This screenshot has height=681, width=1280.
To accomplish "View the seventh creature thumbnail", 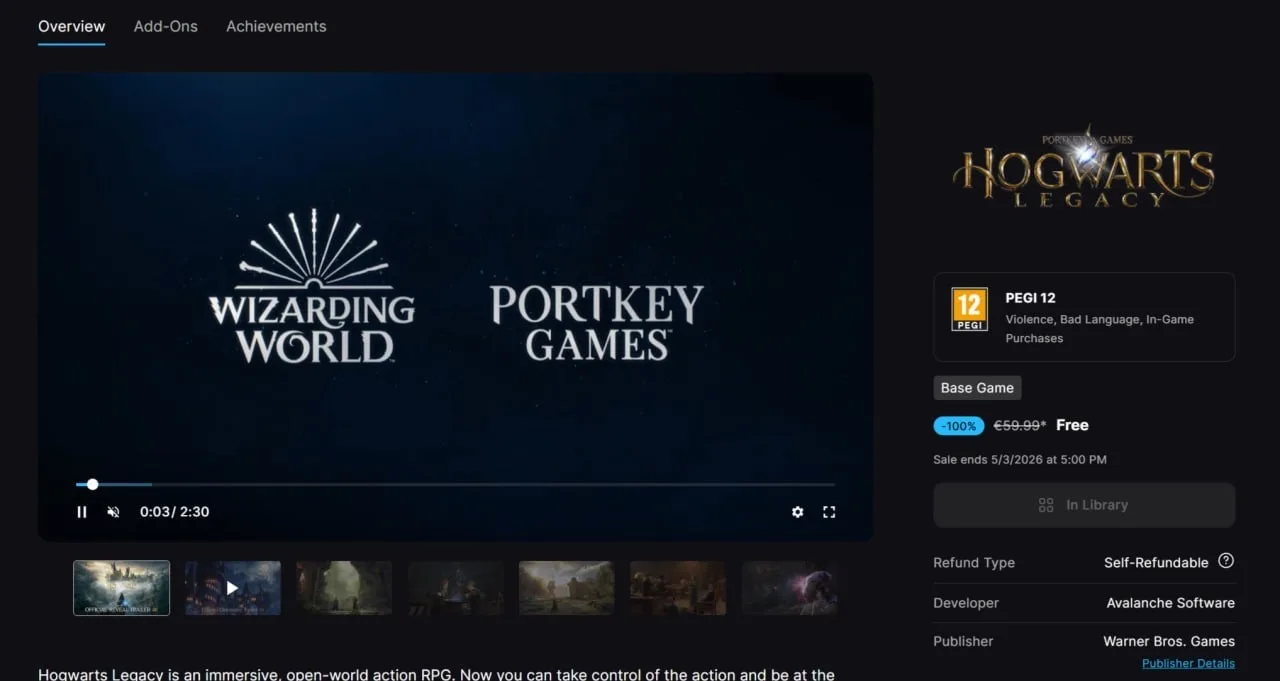I will coord(789,588).
